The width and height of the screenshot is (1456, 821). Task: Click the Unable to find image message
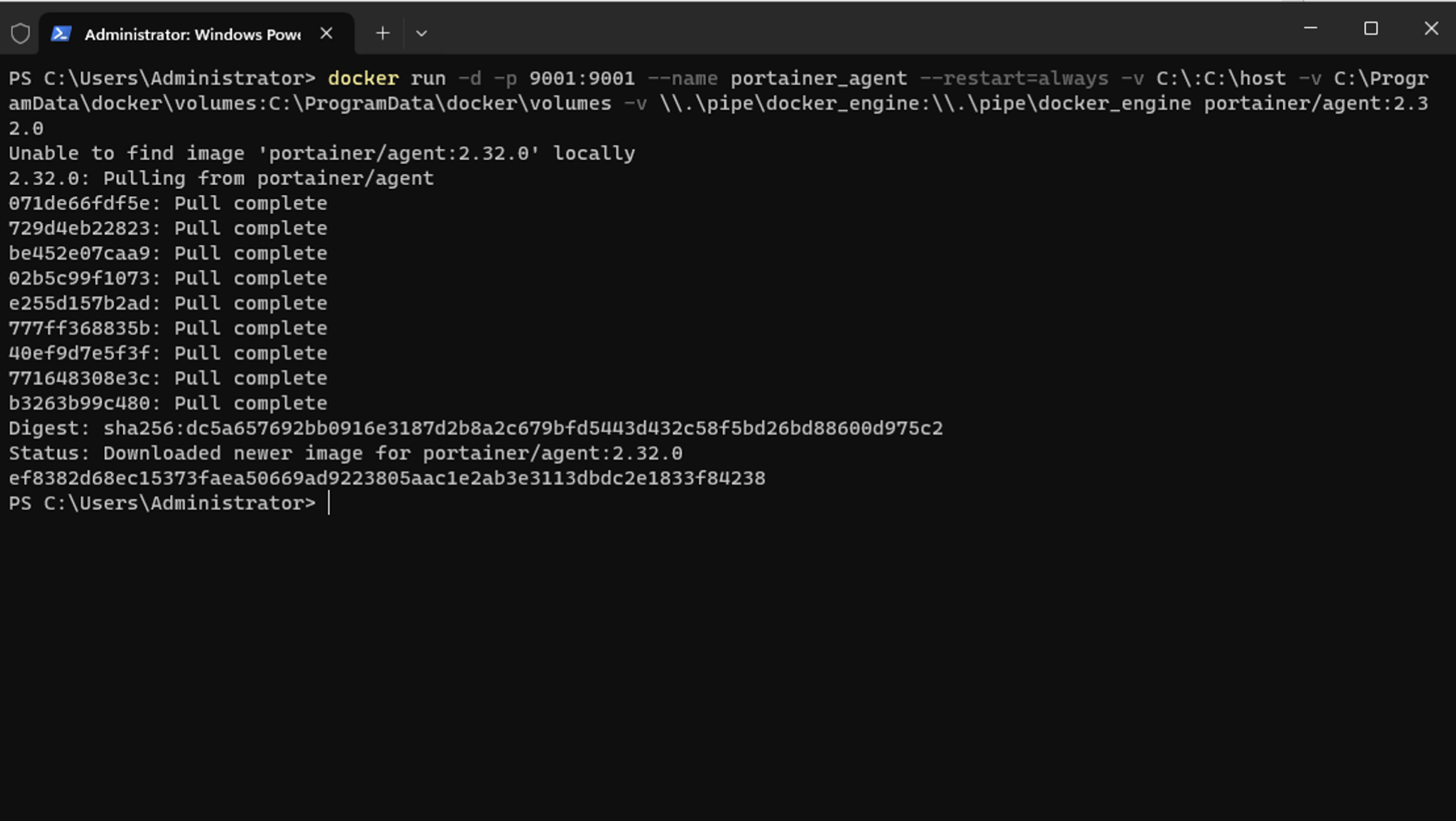click(x=322, y=153)
